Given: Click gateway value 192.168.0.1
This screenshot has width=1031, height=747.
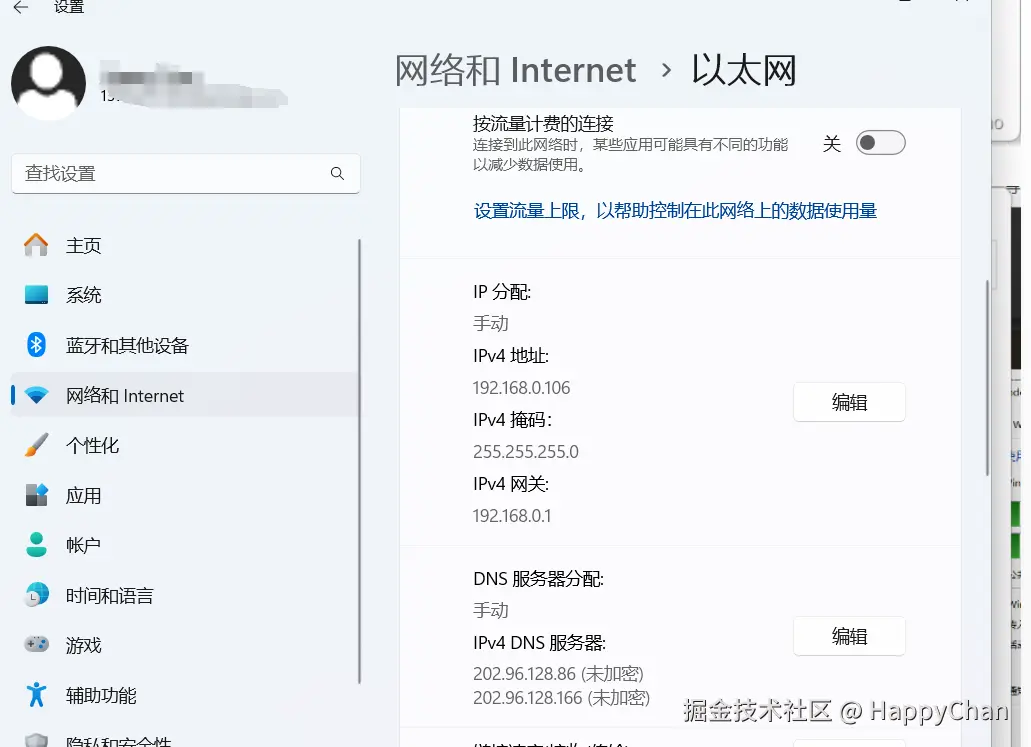Looking at the screenshot, I should click(x=512, y=516).
